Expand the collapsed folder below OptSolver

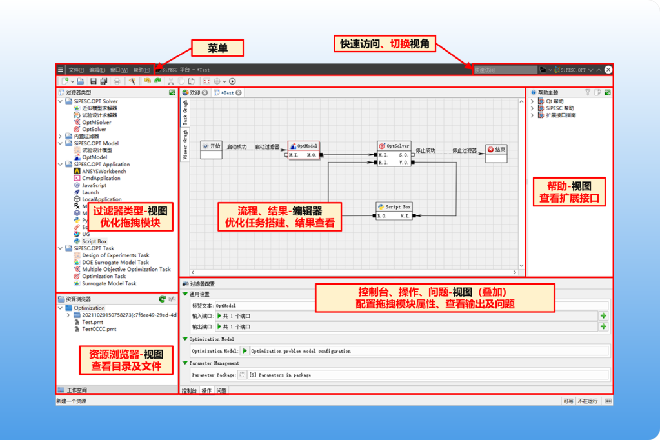[x=61, y=136]
